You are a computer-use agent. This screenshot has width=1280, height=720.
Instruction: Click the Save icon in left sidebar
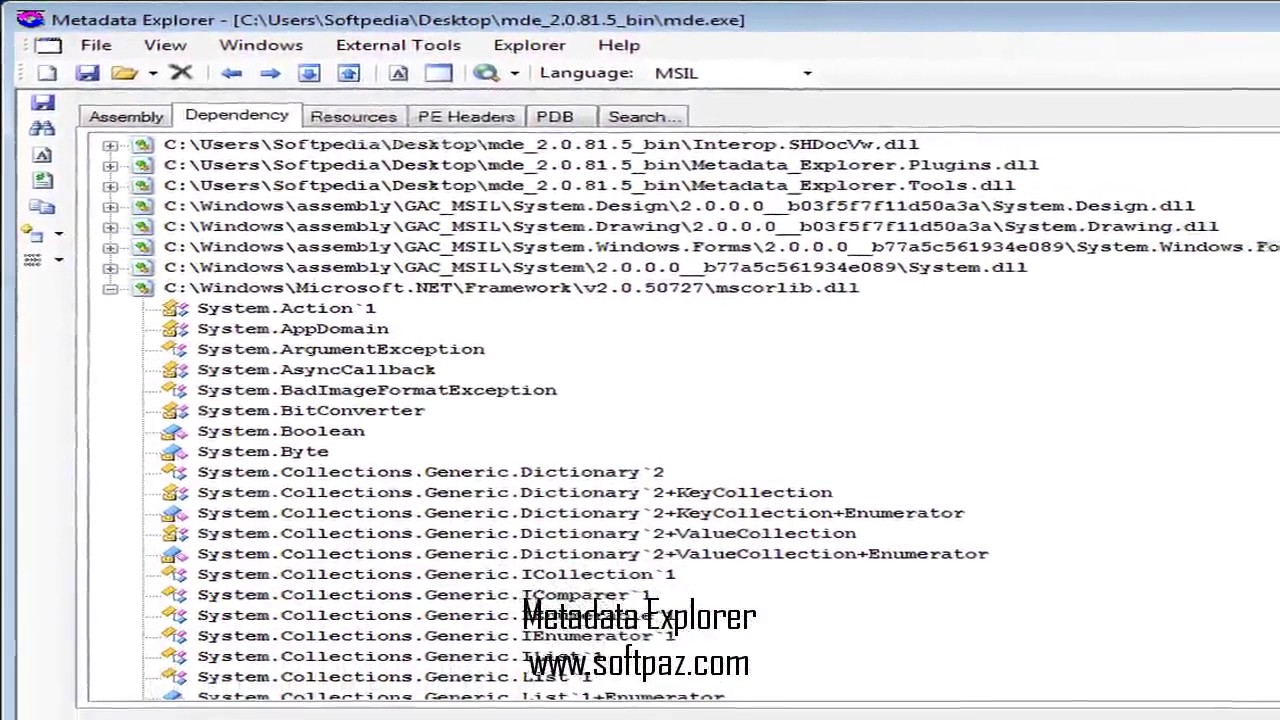(x=42, y=103)
